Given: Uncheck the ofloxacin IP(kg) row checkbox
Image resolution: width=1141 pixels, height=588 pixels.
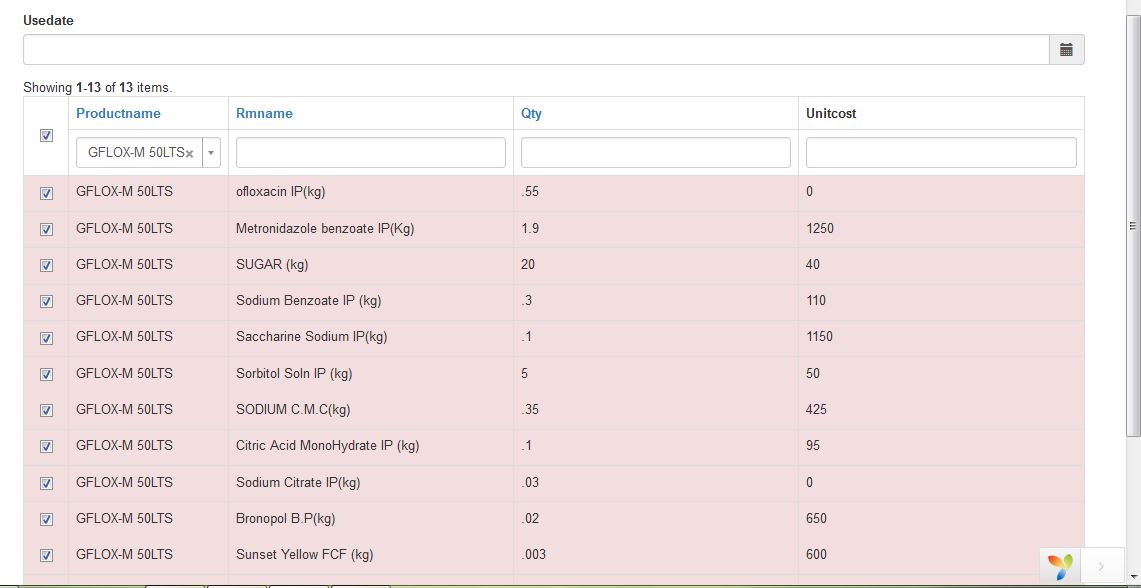Looking at the screenshot, I should [x=46, y=193].
